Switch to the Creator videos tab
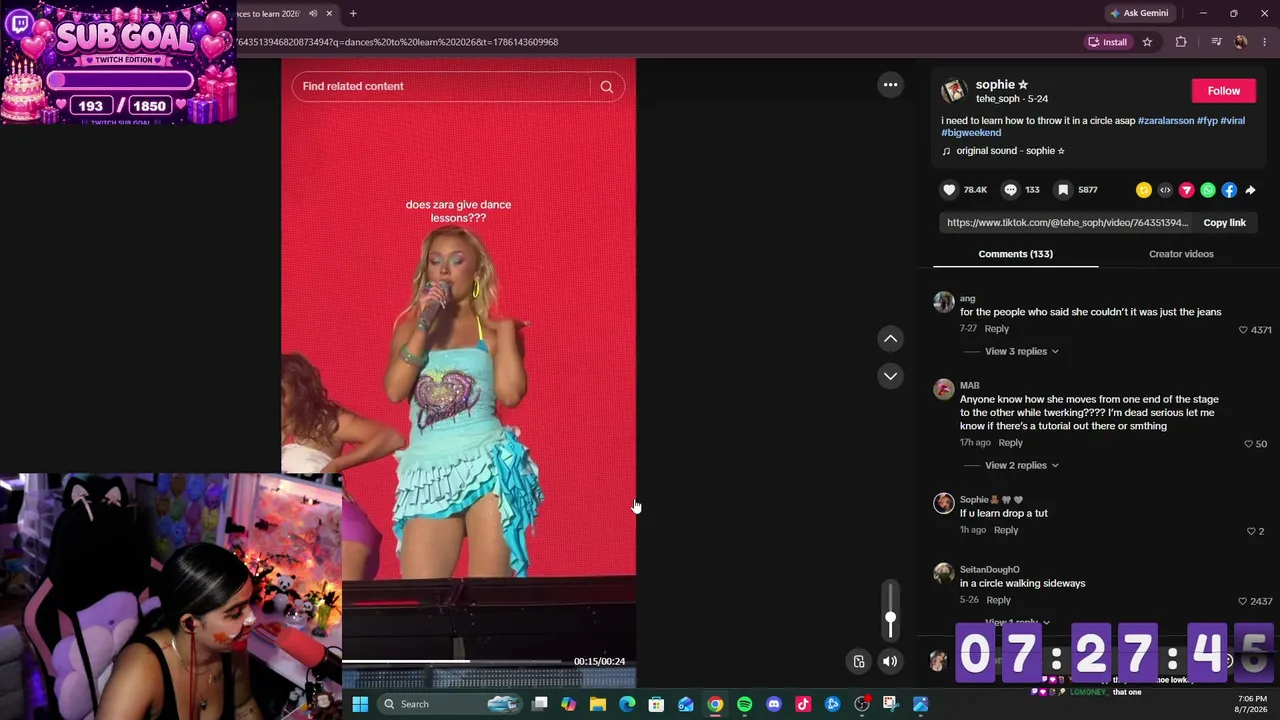Image resolution: width=1280 pixels, height=720 pixels. (1181, 254)
